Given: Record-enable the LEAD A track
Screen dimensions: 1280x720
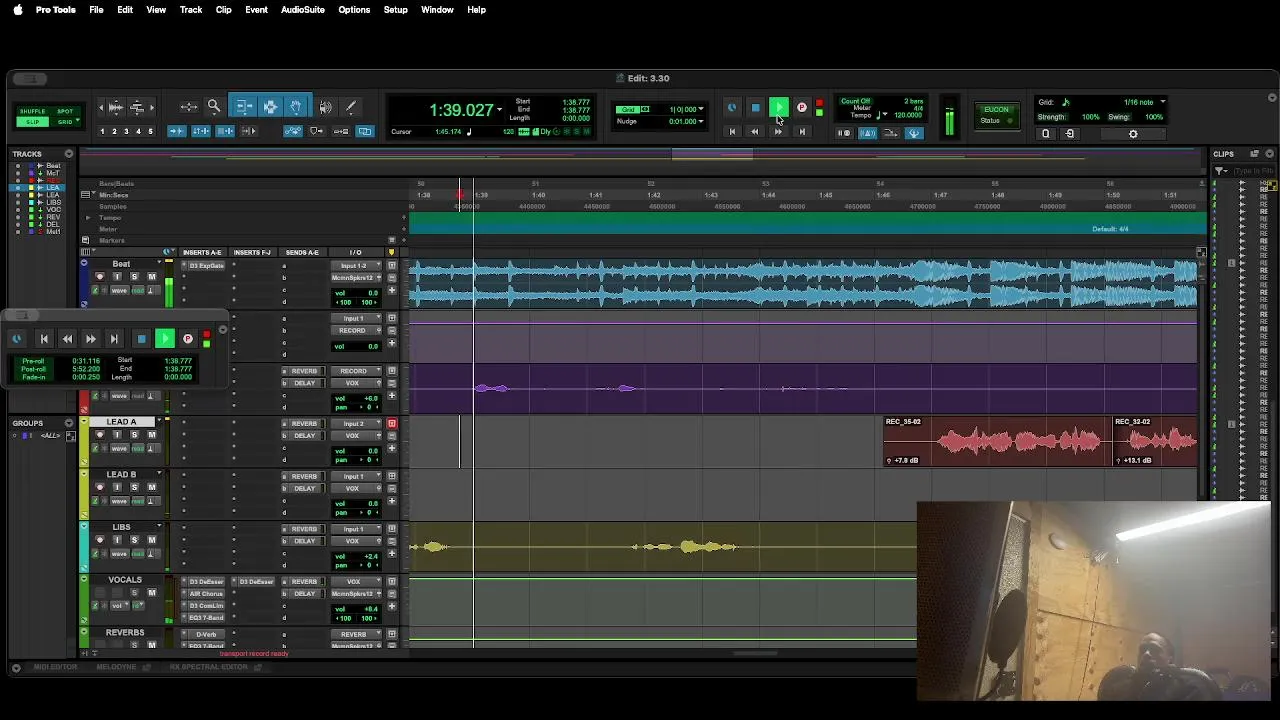Looking at the screenshot, I should 99,435.
